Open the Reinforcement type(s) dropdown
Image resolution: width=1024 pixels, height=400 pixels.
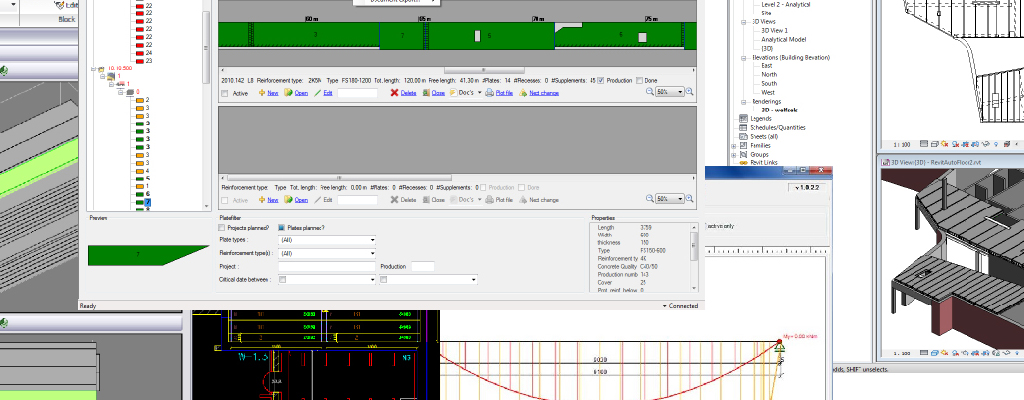[x=372, y=254]
